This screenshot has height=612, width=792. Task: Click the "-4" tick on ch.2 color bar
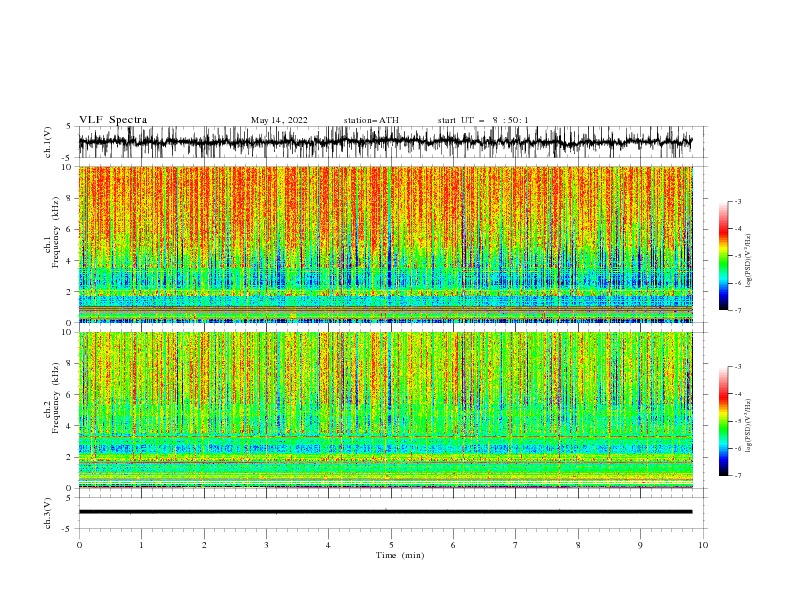tap(738, 394)
